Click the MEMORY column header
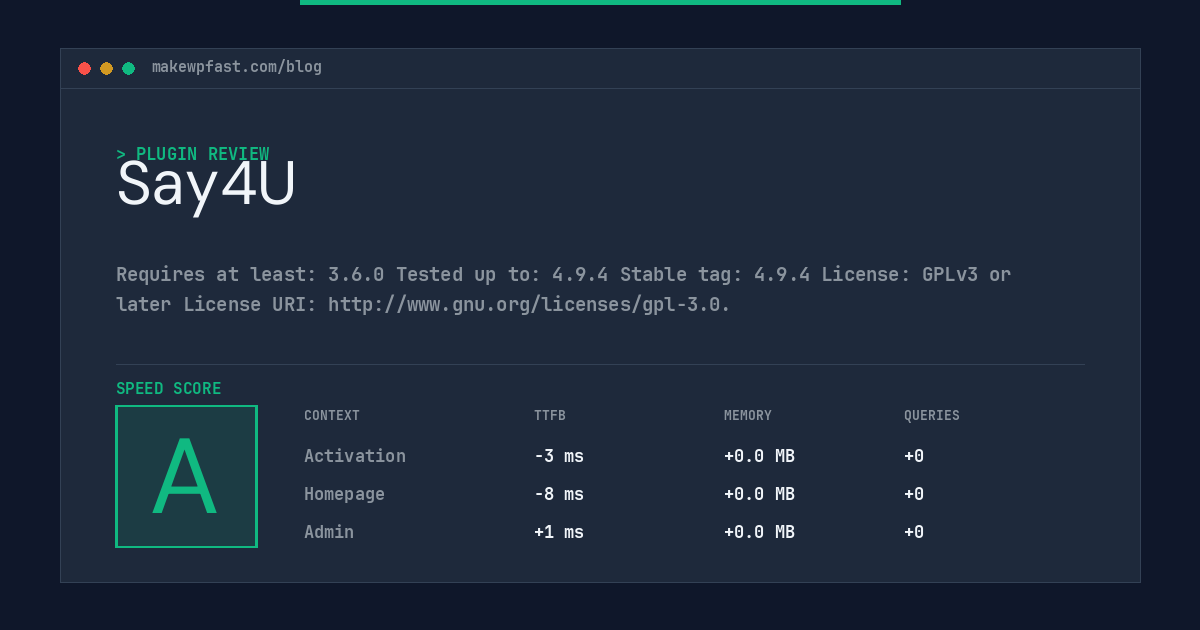 748,416
